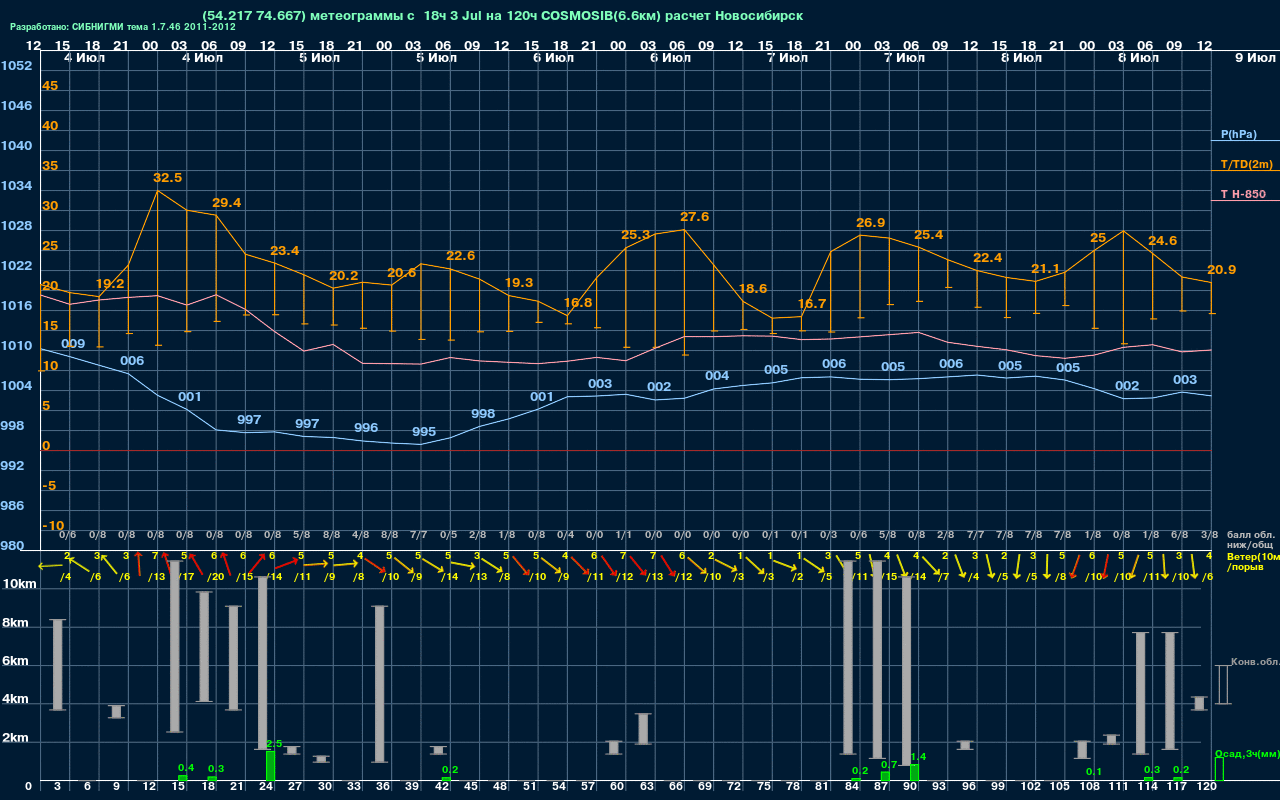
Task: Click the 0.1 precipitation label
Action: pyautogui.click(x=1094, y=772)
